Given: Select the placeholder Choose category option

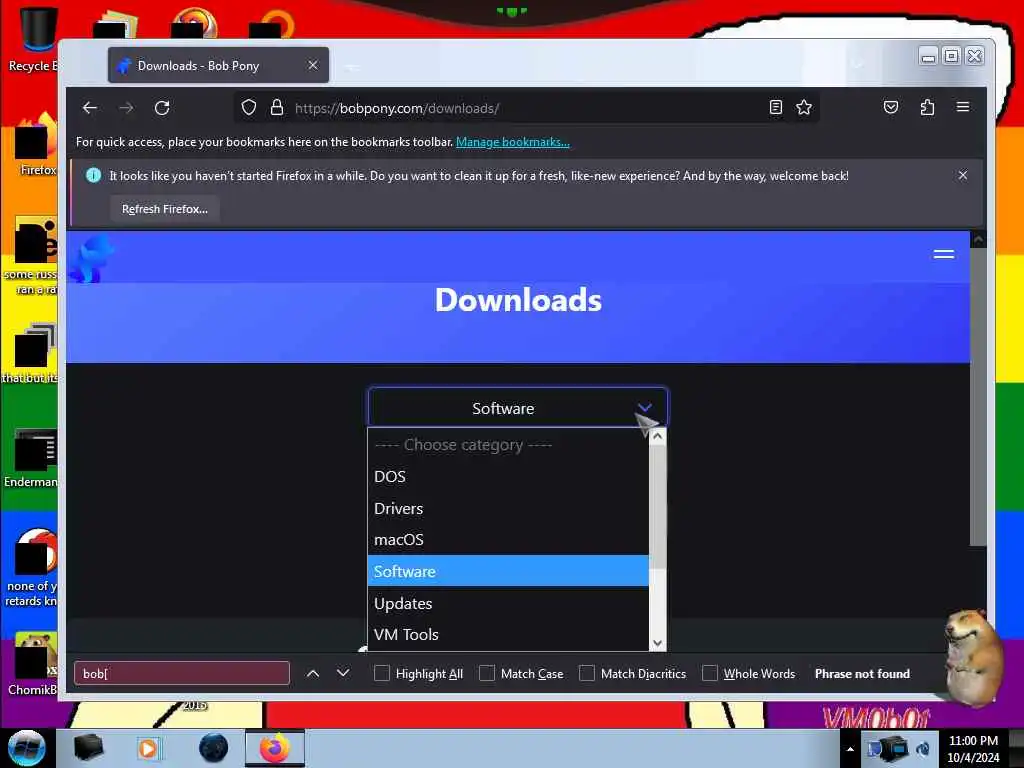Looking at the screenshot, I should [508, 445].
